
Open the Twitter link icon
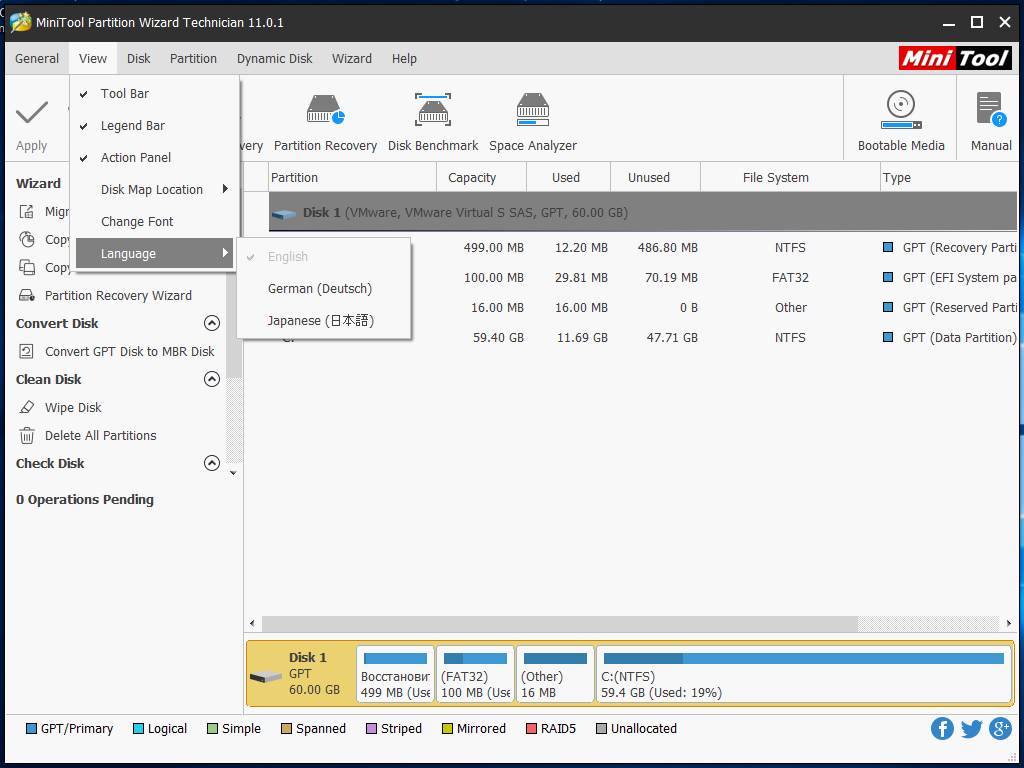point(971,728)
